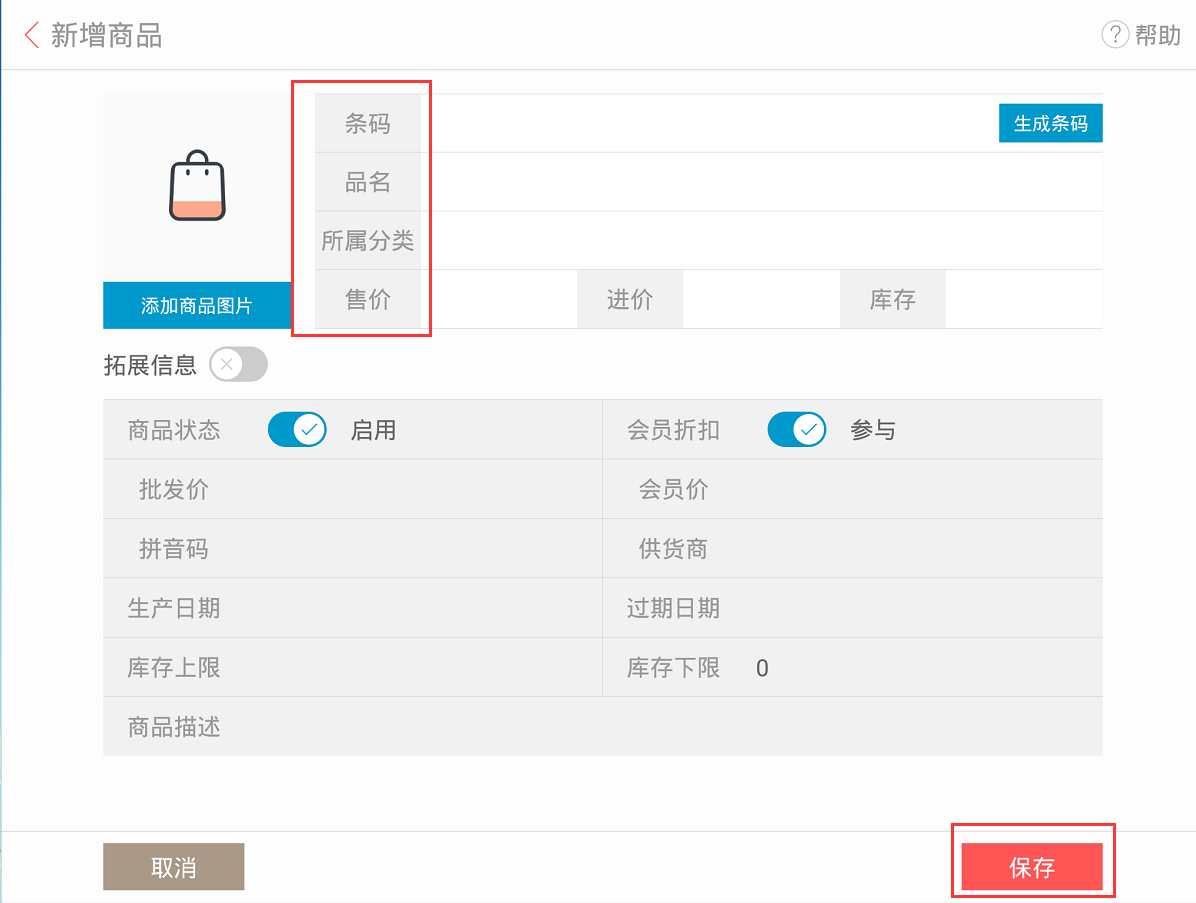
Task: Disable the 商品状态 启用 toggle
Action: (x=297, y=430)
